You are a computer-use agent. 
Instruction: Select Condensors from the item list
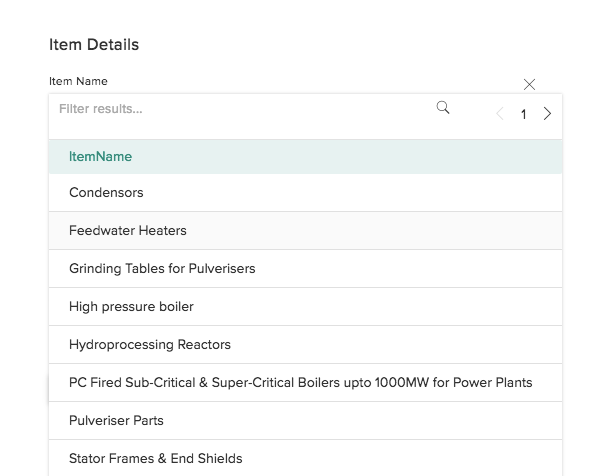coord(305,192)
